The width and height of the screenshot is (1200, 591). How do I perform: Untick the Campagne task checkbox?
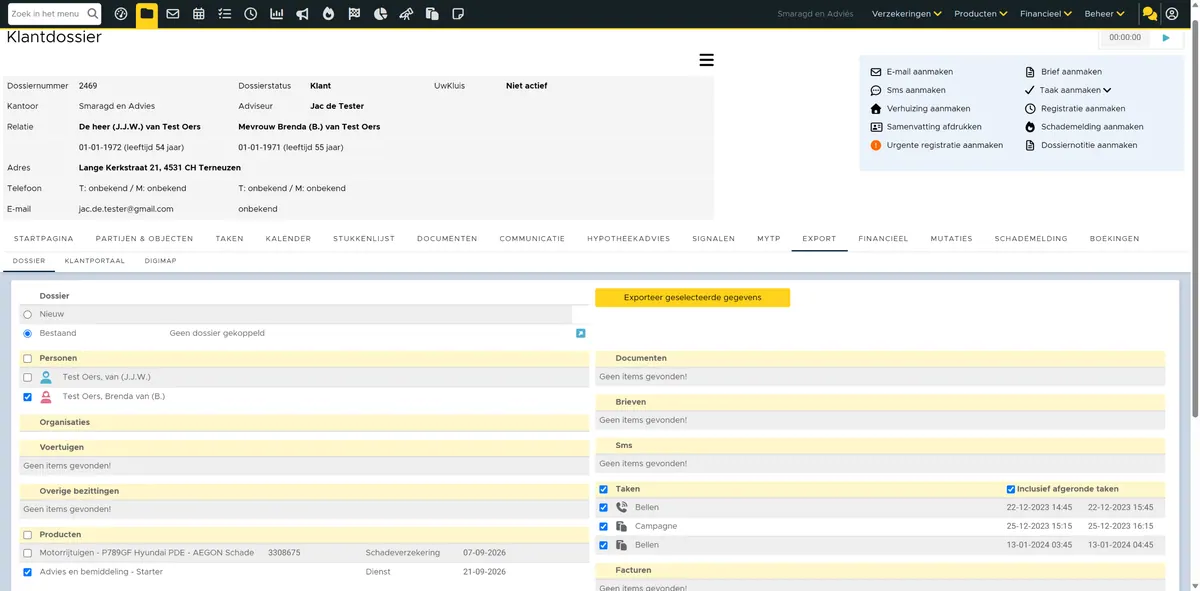click(603, 526)
